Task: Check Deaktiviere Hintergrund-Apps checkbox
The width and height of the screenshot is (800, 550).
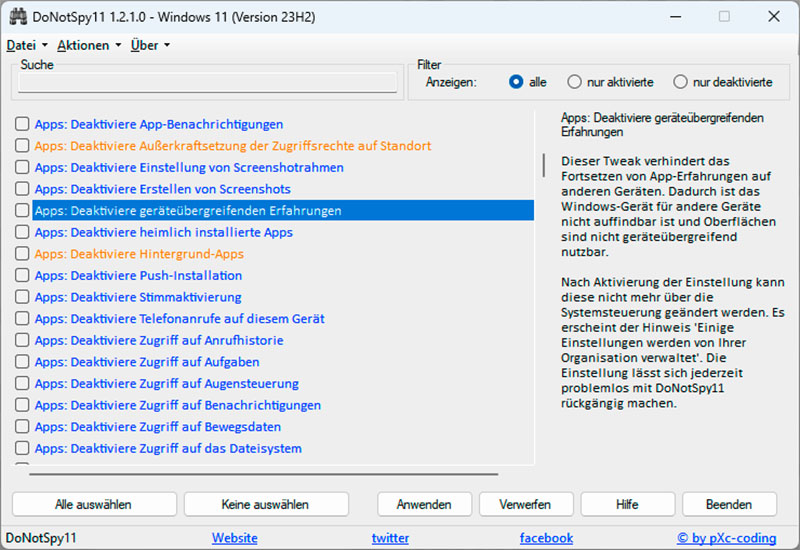Action: click(22, 254)
